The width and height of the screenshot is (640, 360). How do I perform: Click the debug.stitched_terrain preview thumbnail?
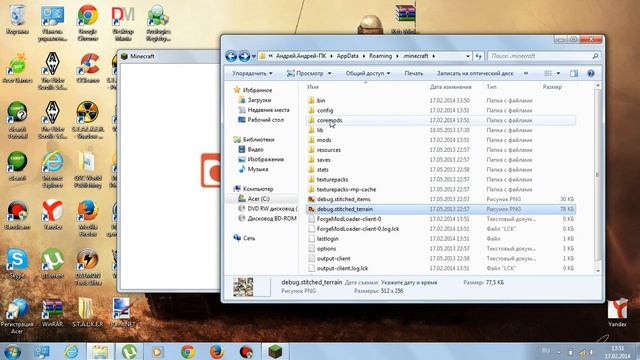(243, 287)
